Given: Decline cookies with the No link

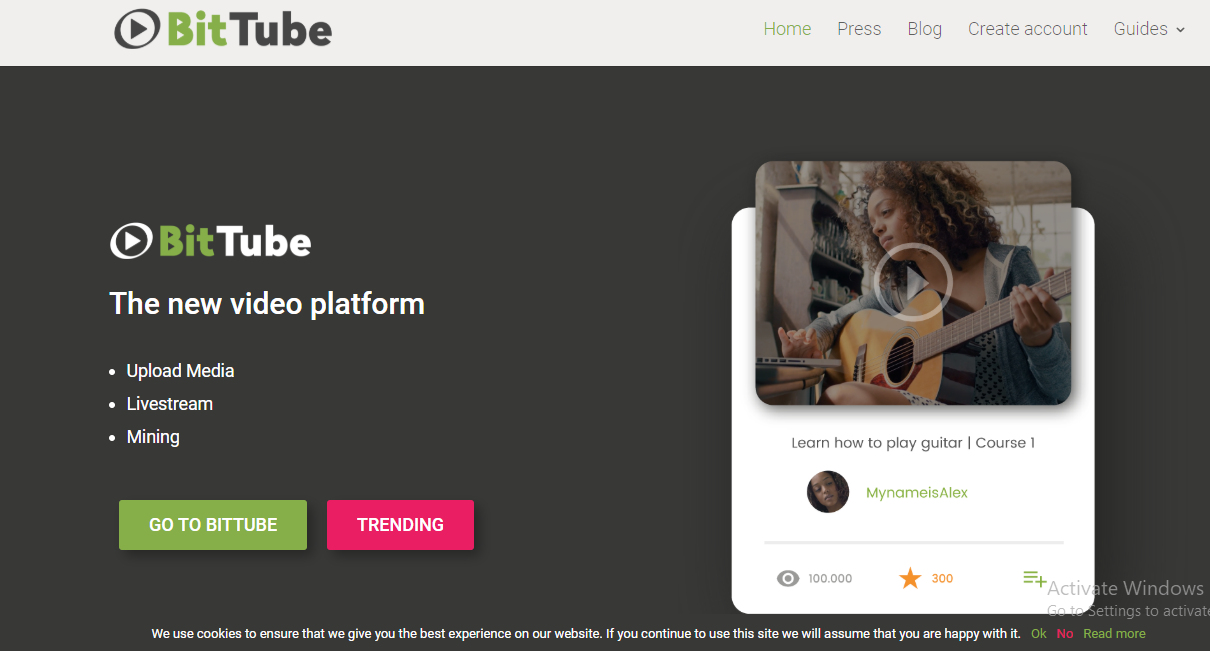Looking at the screenshot, I should [1065, 633].
